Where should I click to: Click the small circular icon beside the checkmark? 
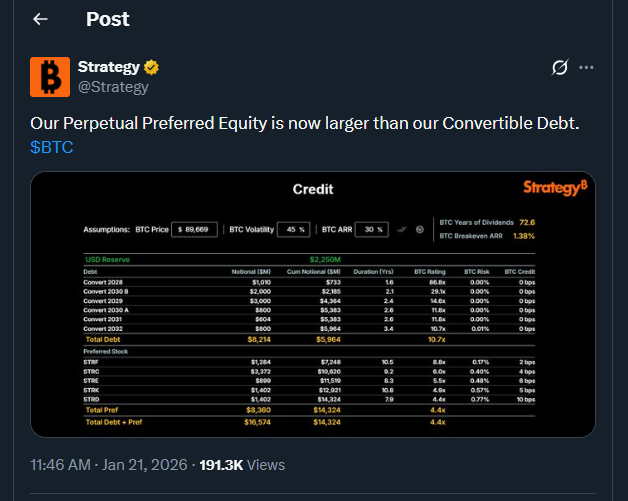tap(419, 229)
